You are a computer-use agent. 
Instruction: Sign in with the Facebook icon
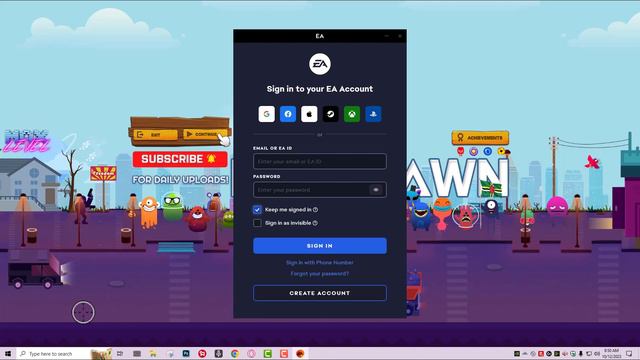click(x=288, y=114)
